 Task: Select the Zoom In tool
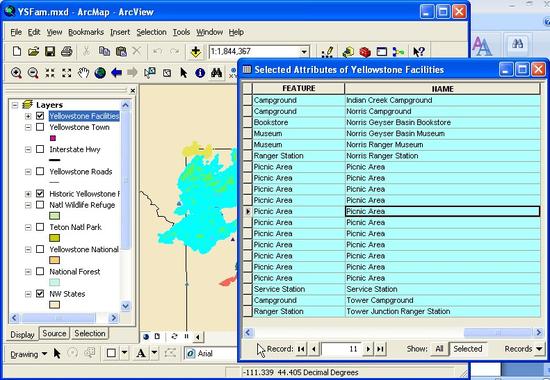16,73
